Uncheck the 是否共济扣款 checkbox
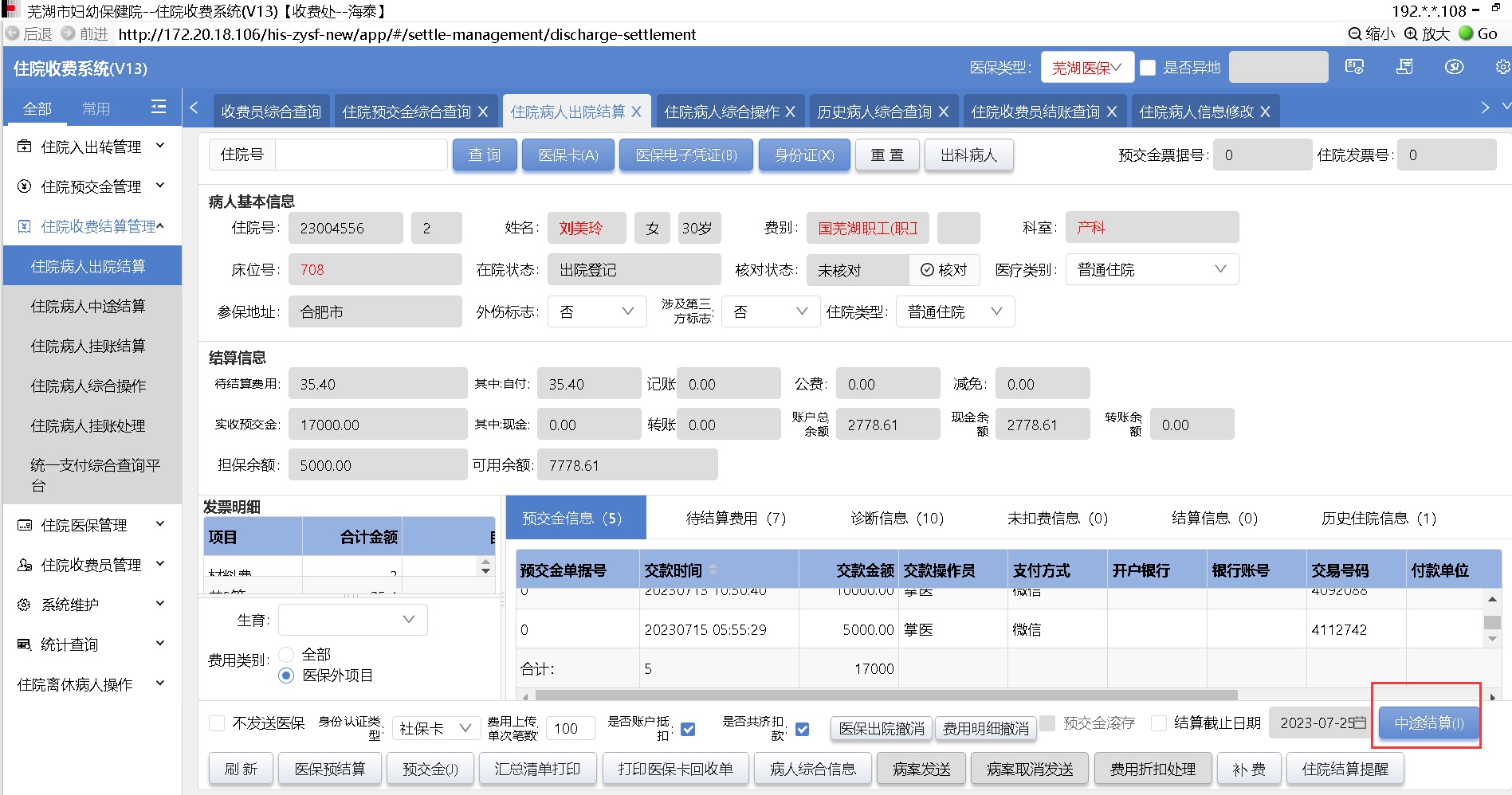The height and width of the screenshot is (795, 1512). pos(803,729)
